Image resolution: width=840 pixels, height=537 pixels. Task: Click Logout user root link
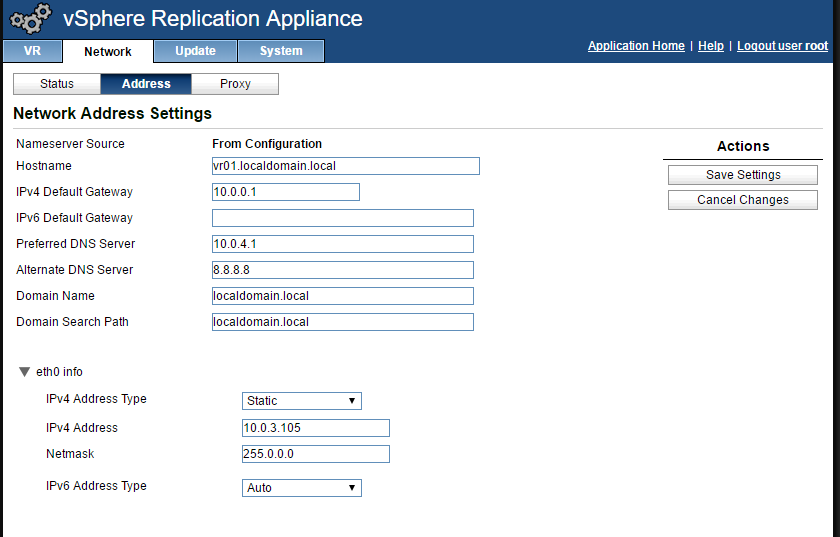pyautogui.click(x=782, y=46)
